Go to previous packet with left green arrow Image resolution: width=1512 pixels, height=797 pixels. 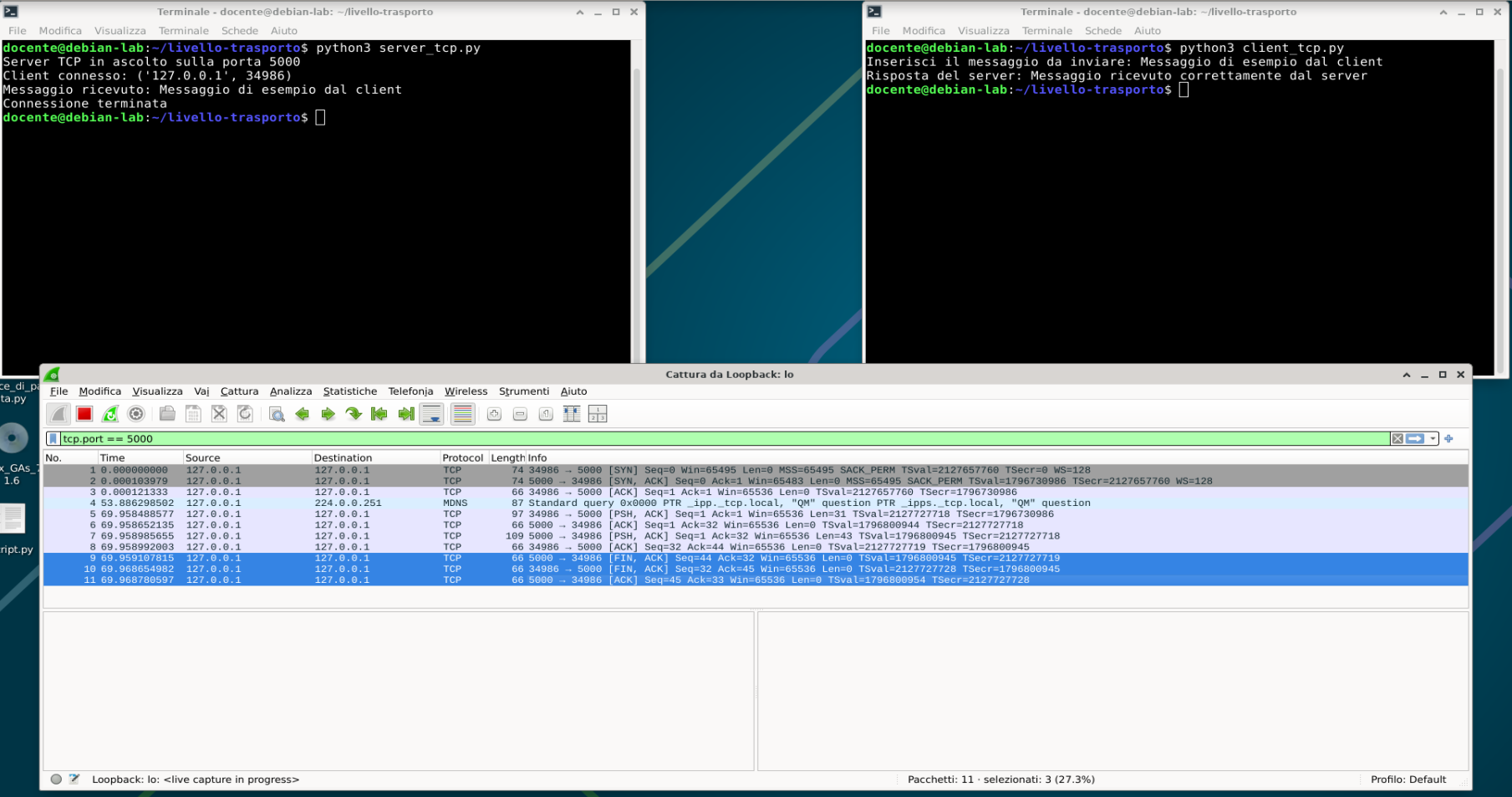pyautogui.click(x=303, y=414)
